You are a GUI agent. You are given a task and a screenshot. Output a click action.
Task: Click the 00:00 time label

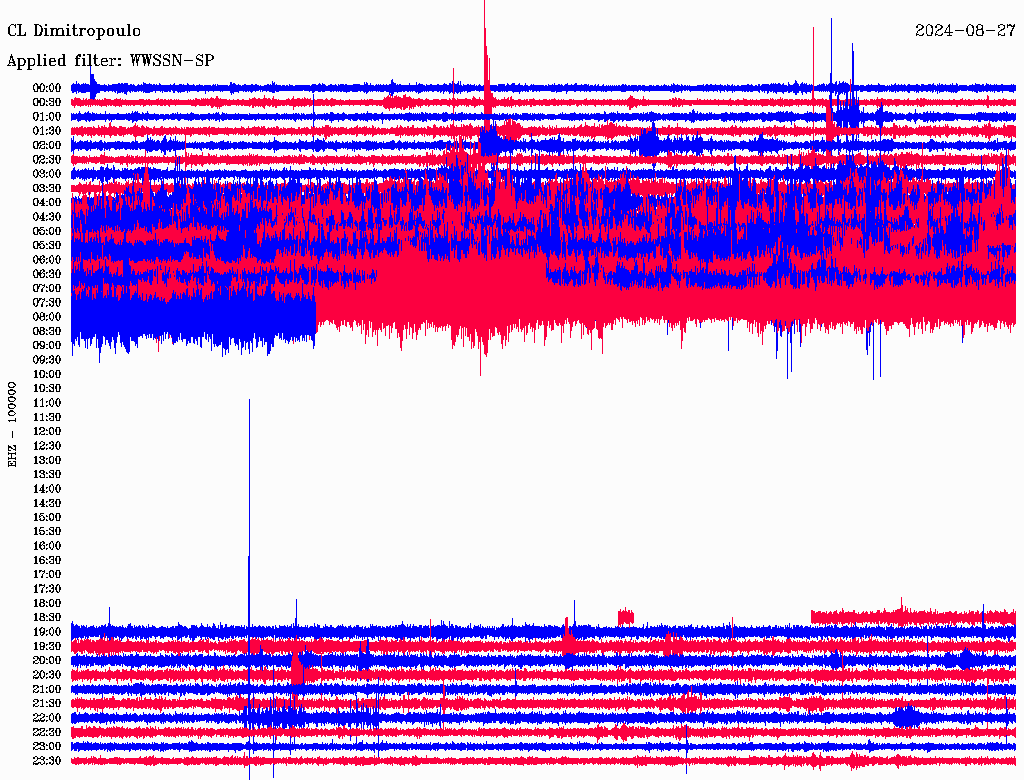[47, 88]
